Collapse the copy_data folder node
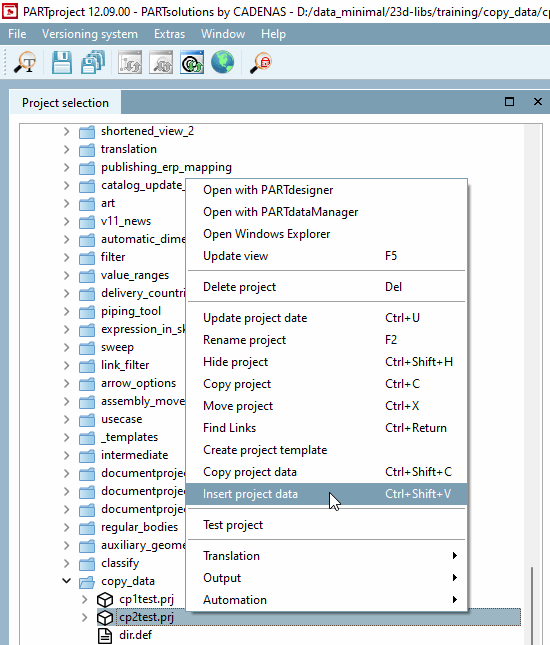 pyautogui.click(x=67, y=581)
